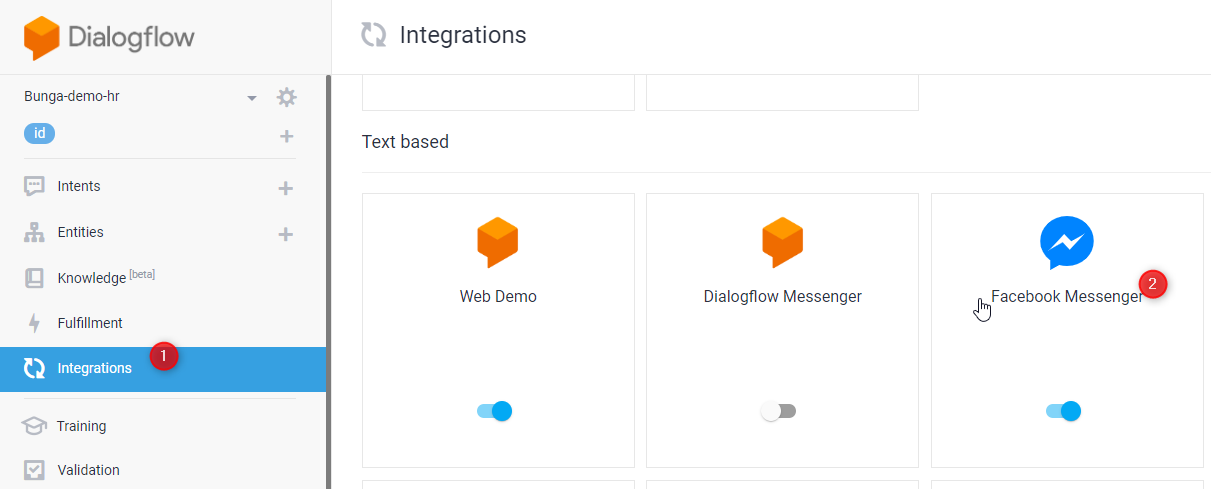Click the Integrations header sync icon

(374, 36)
